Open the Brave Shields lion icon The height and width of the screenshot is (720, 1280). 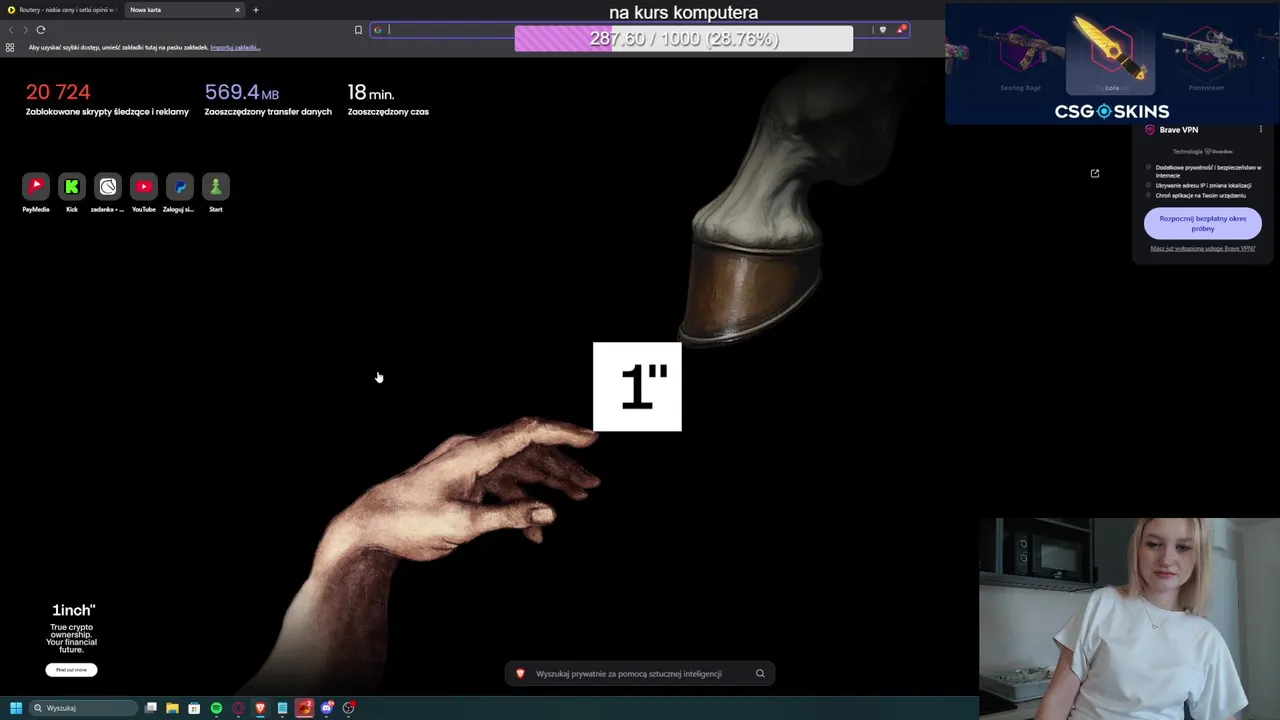[882, 30]
